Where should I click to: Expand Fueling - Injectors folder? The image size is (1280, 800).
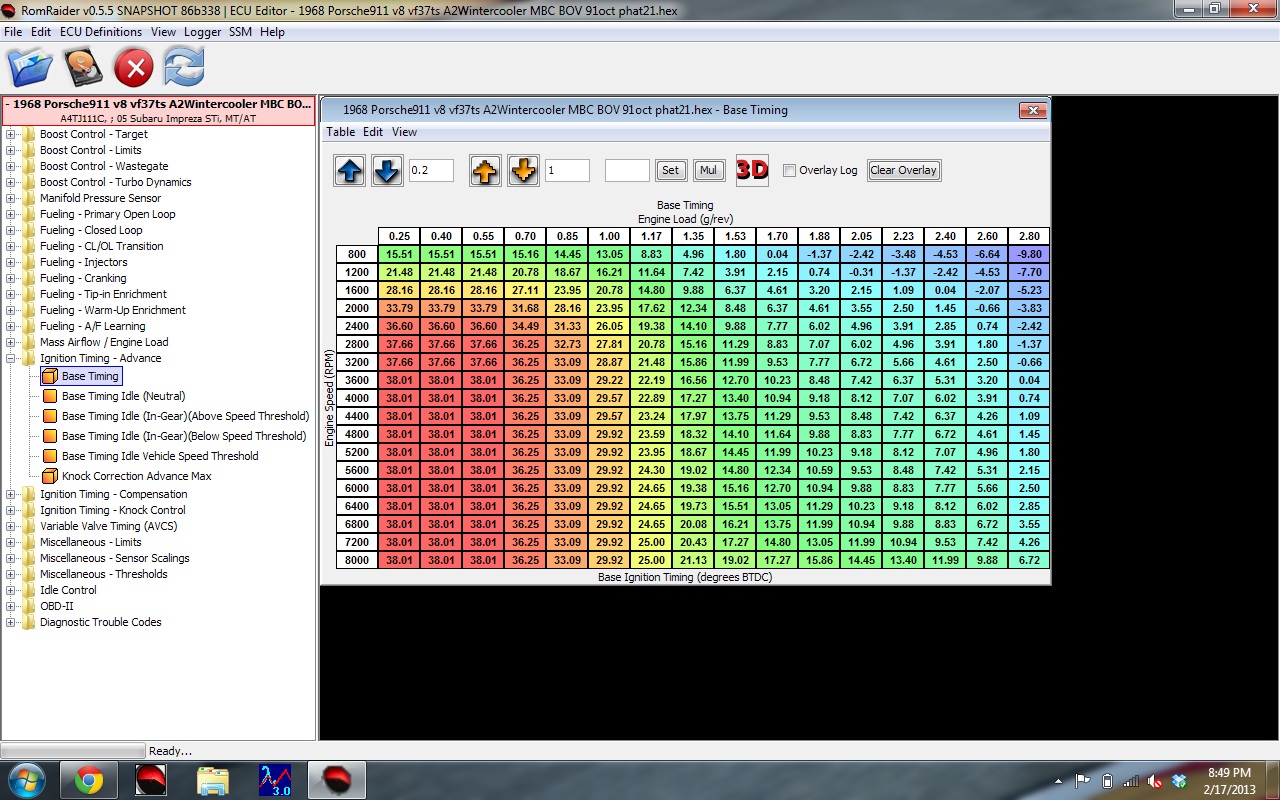(x=11, y=262)
